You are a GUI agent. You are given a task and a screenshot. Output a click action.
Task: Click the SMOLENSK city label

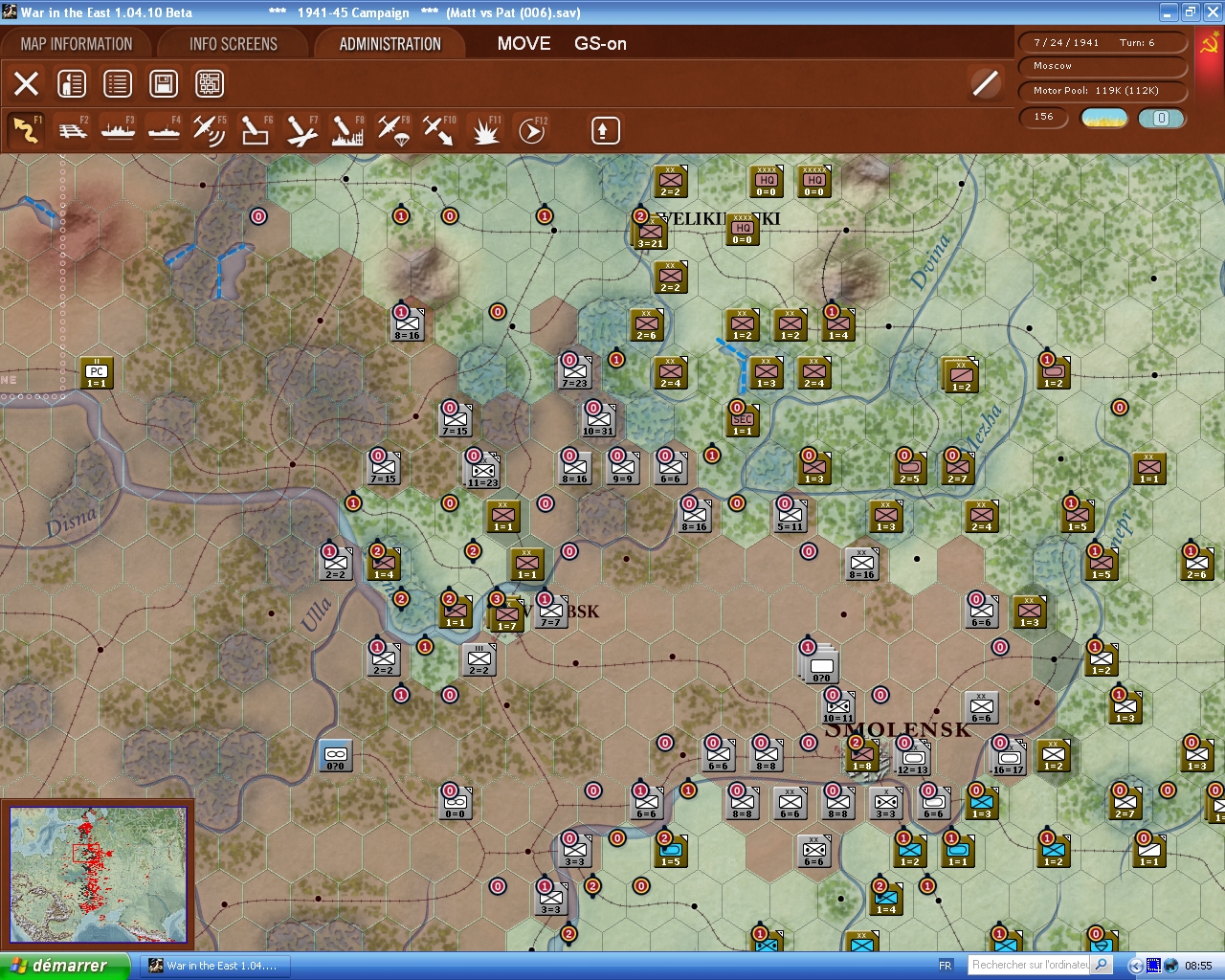coord(898,730)
